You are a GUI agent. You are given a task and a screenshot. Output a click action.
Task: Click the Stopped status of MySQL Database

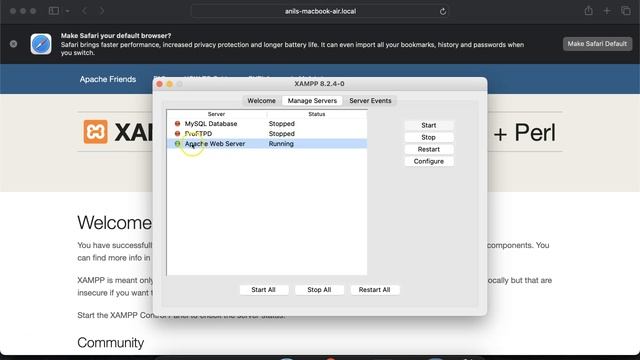[x=282, y=124]
